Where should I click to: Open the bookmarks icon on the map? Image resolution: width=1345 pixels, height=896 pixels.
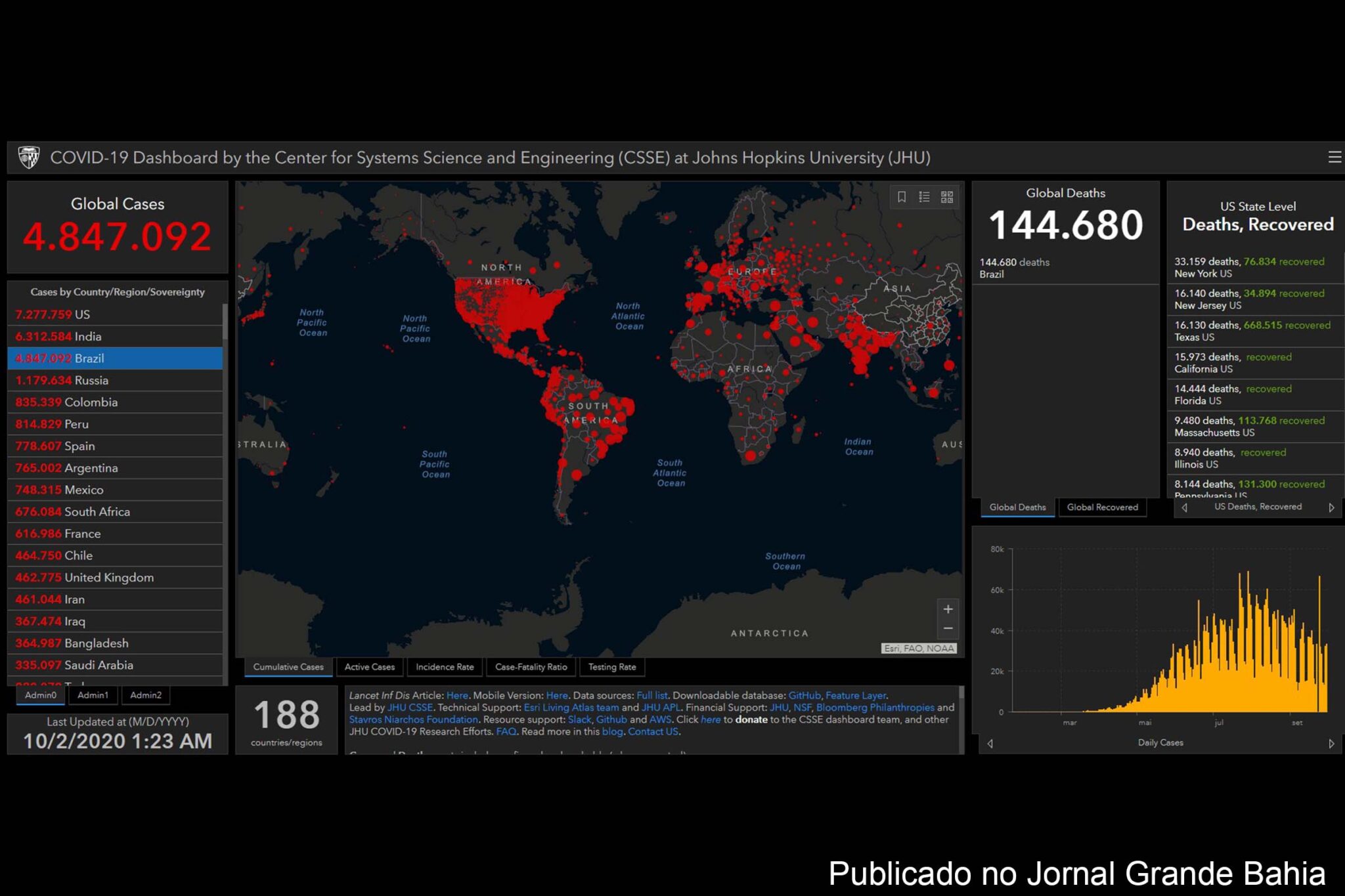click(902, 197)
